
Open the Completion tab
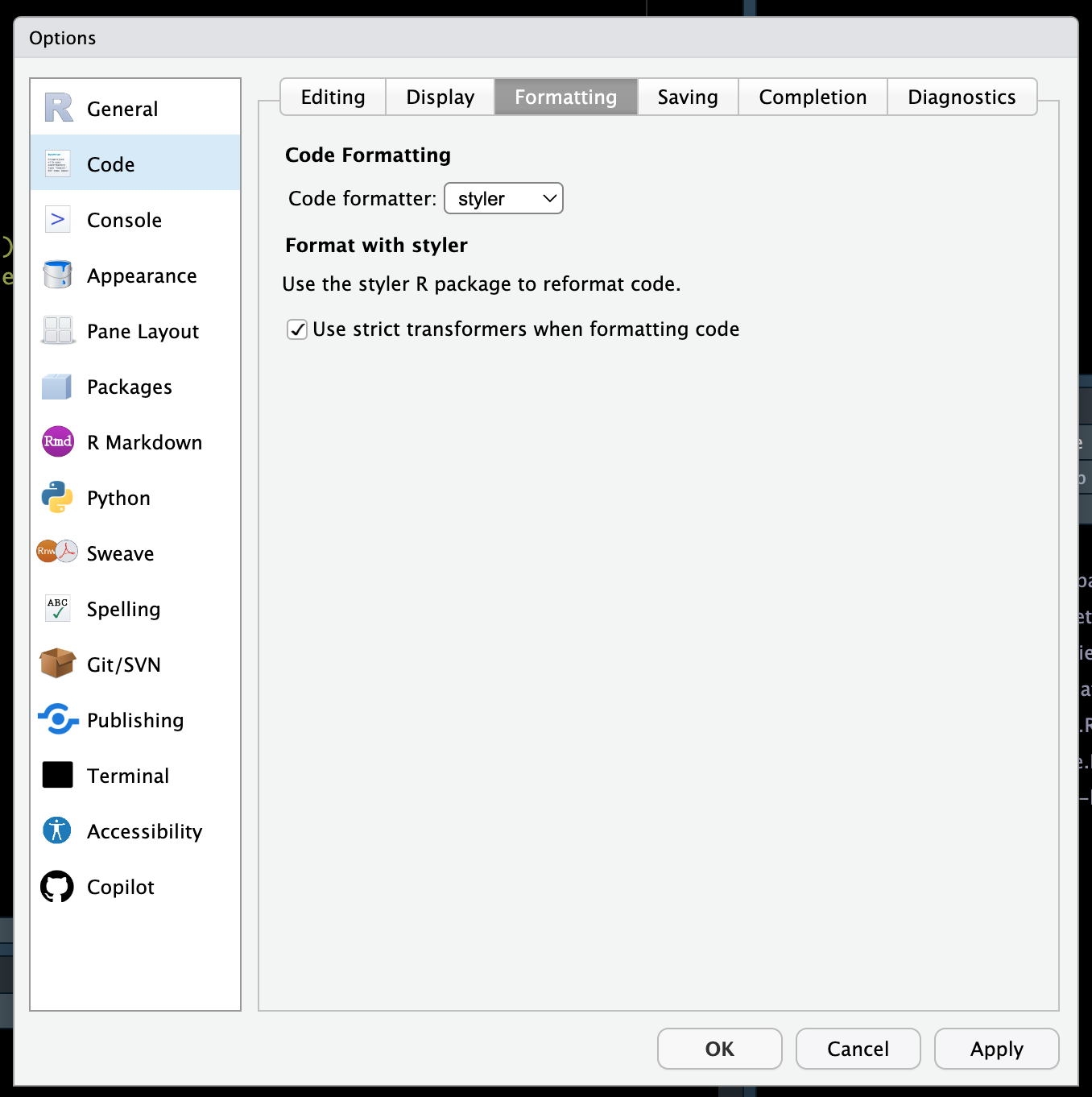tap(813, 97)
